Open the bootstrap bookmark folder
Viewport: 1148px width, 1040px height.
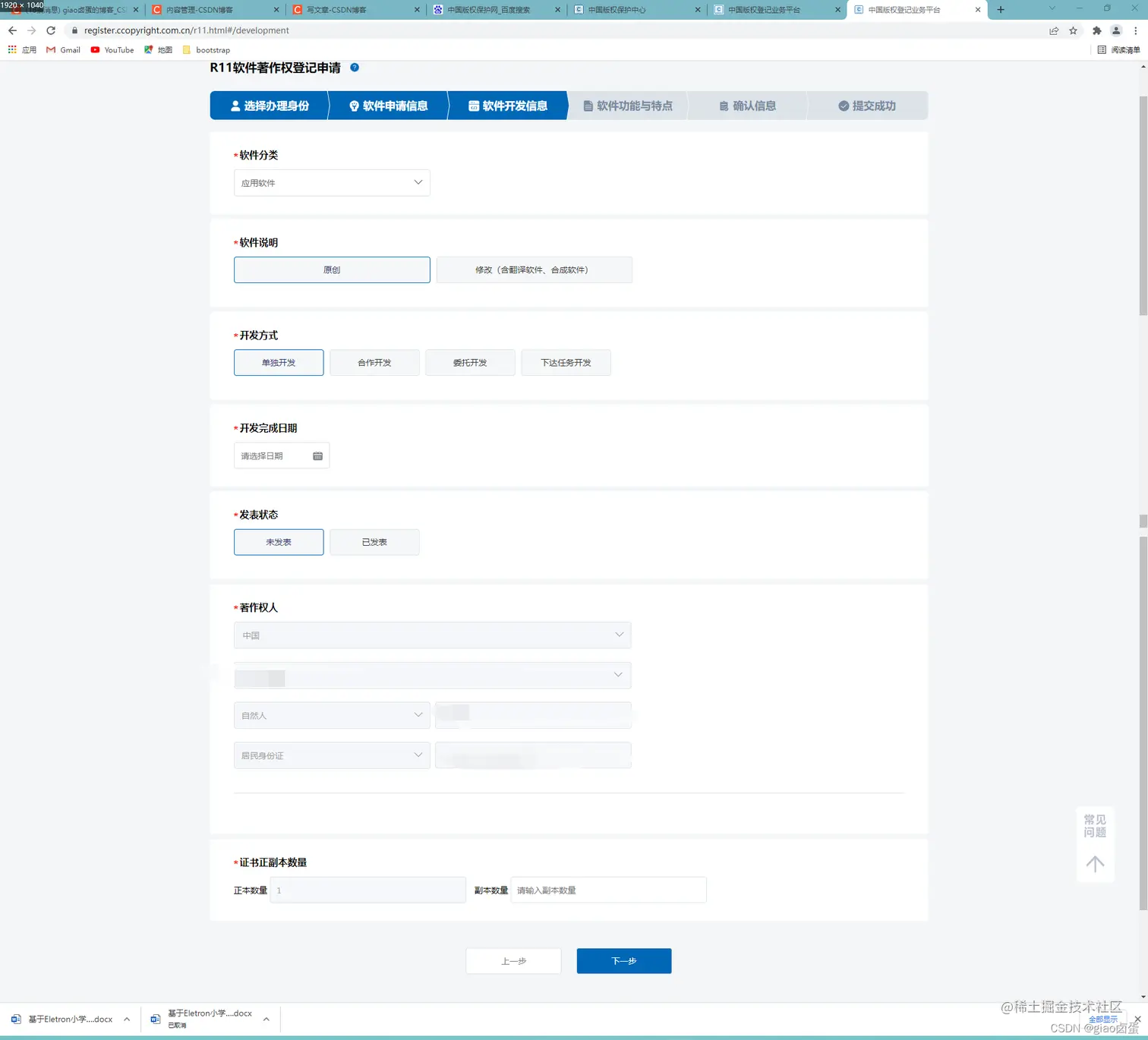tap(206, 50)
